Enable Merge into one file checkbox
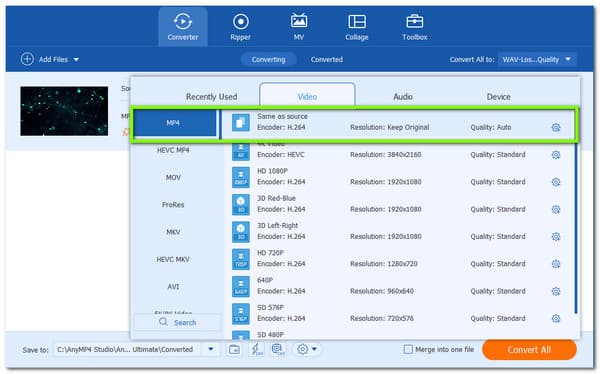The width and height of the screenshot is (600, 374). point(408,349)
